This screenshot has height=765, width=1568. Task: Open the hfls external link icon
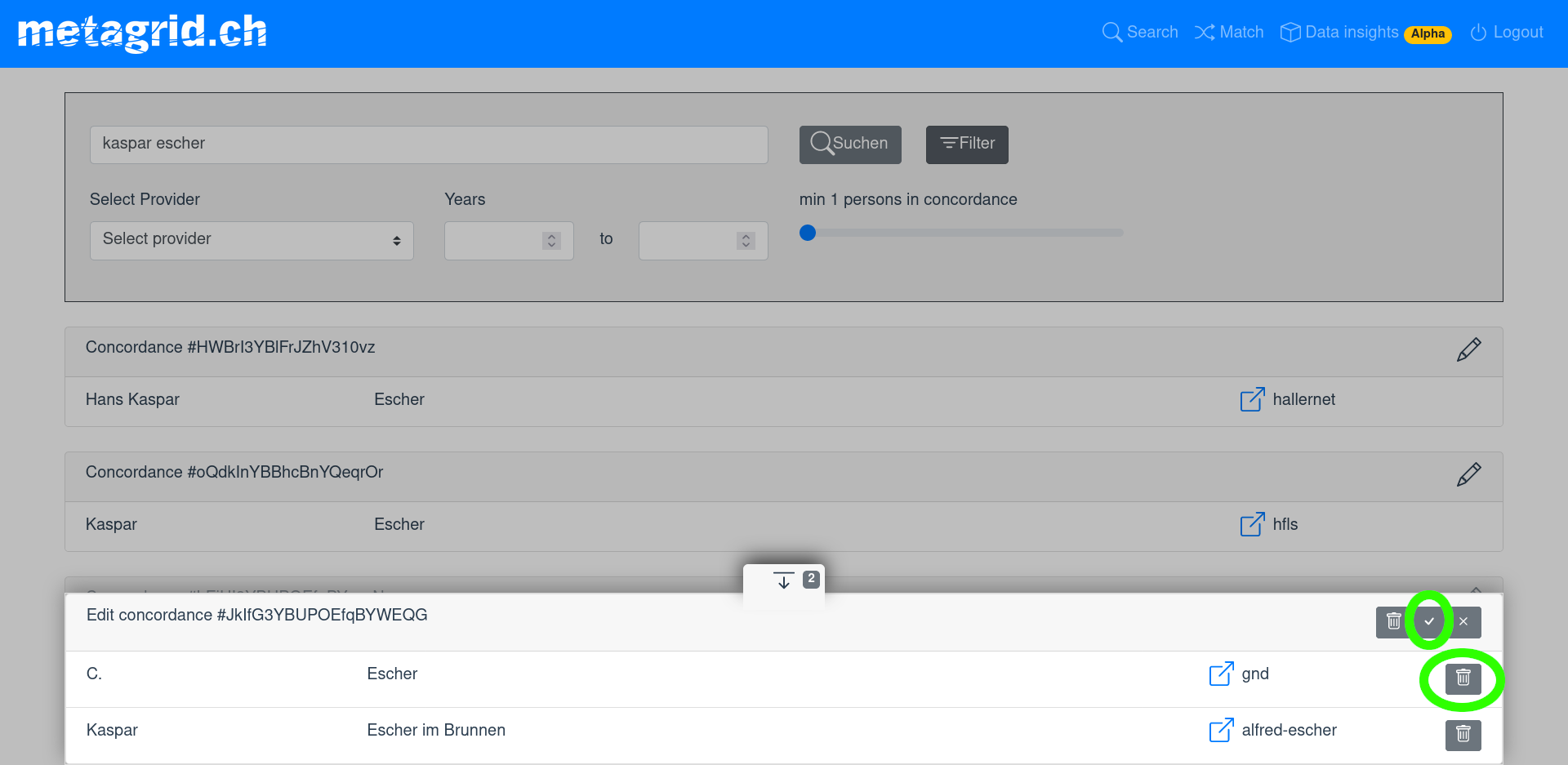(1252, 524)
